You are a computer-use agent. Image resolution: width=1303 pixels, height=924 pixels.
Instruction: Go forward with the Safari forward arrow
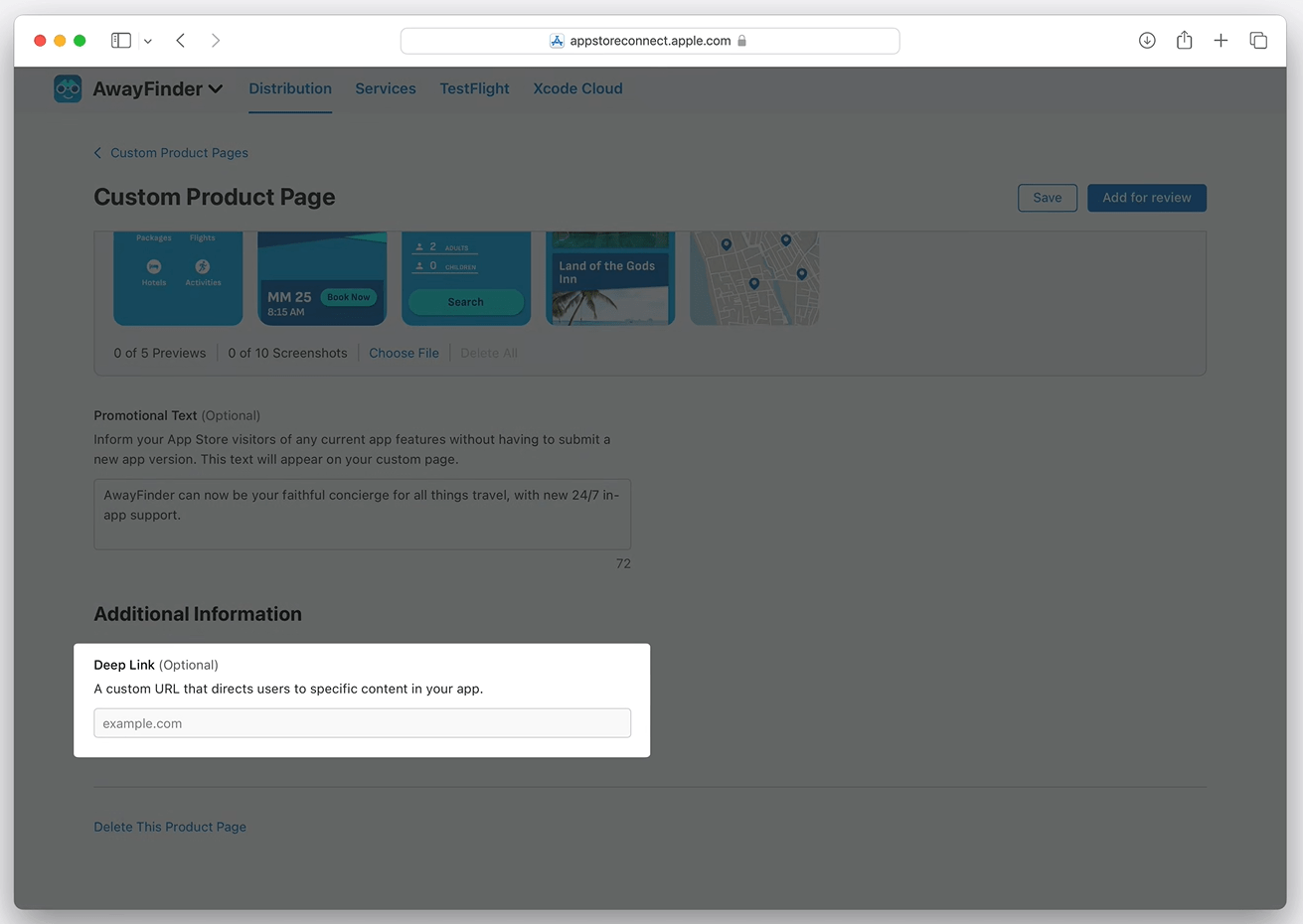[216, 41]
